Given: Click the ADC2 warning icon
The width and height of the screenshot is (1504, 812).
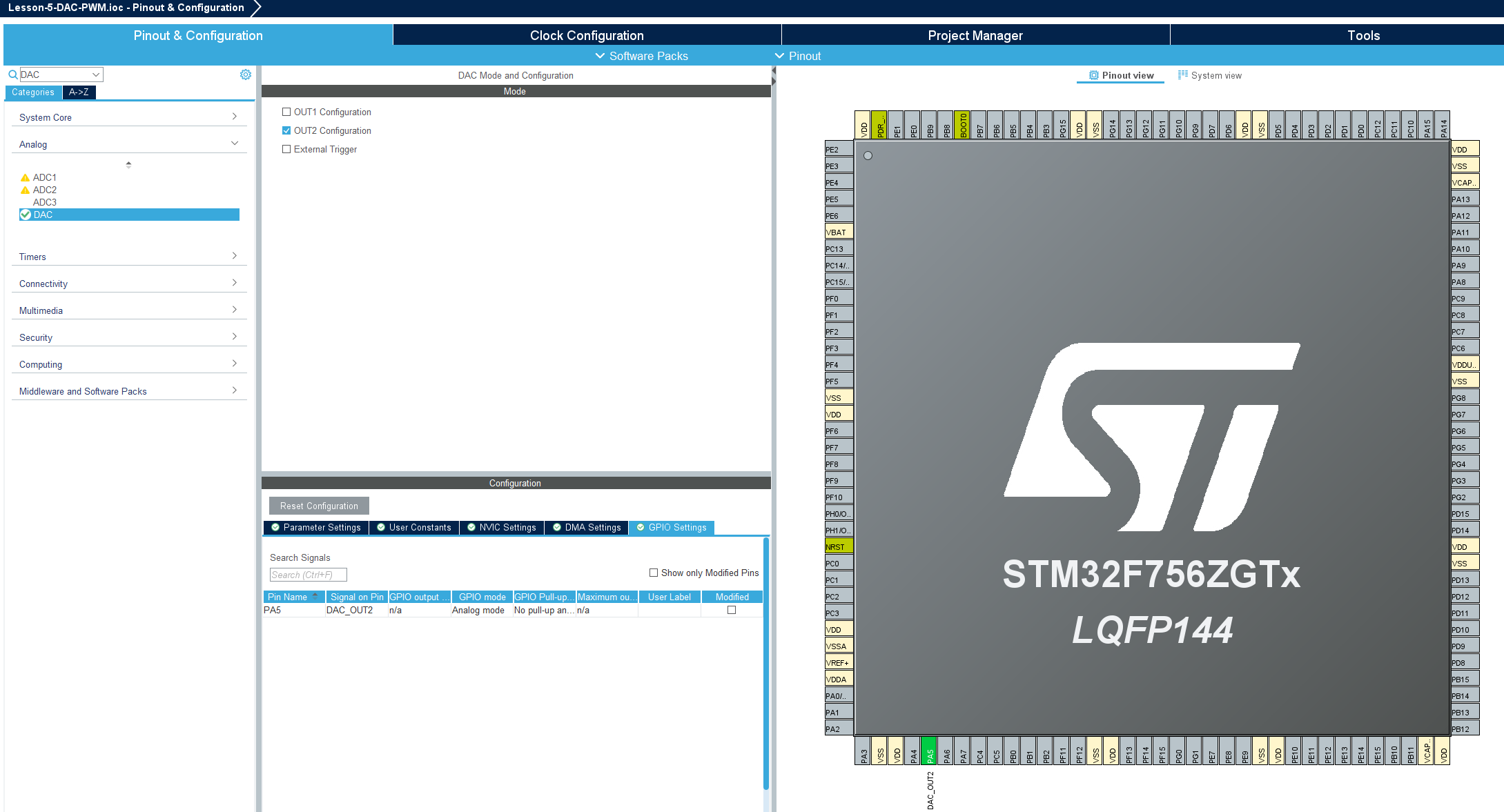Looking at the screenshot, I should (x=26, y=190).
